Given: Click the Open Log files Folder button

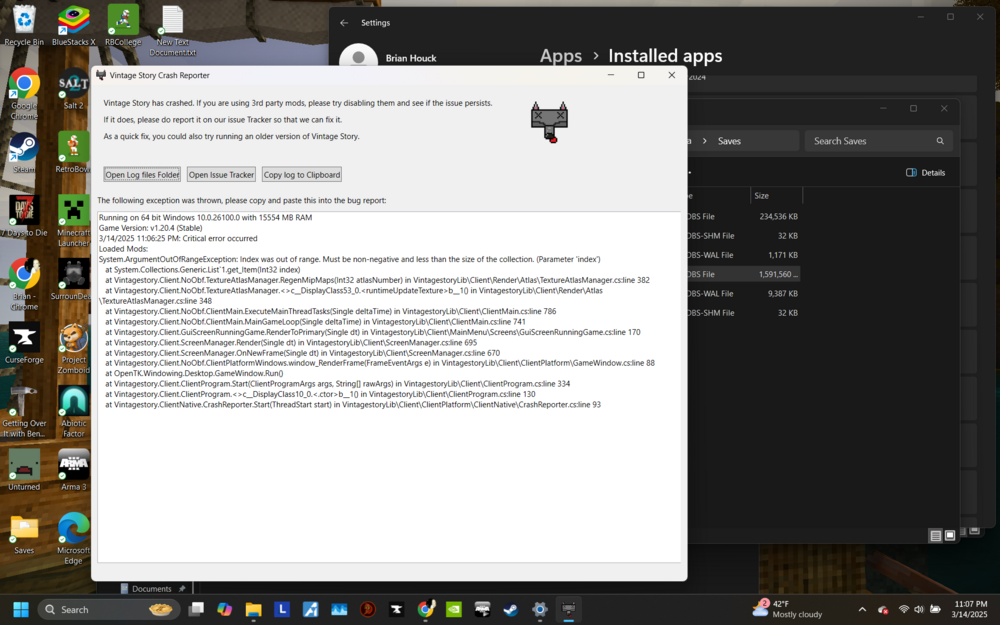Looking at the screenshot, I should tap(141, 173).
